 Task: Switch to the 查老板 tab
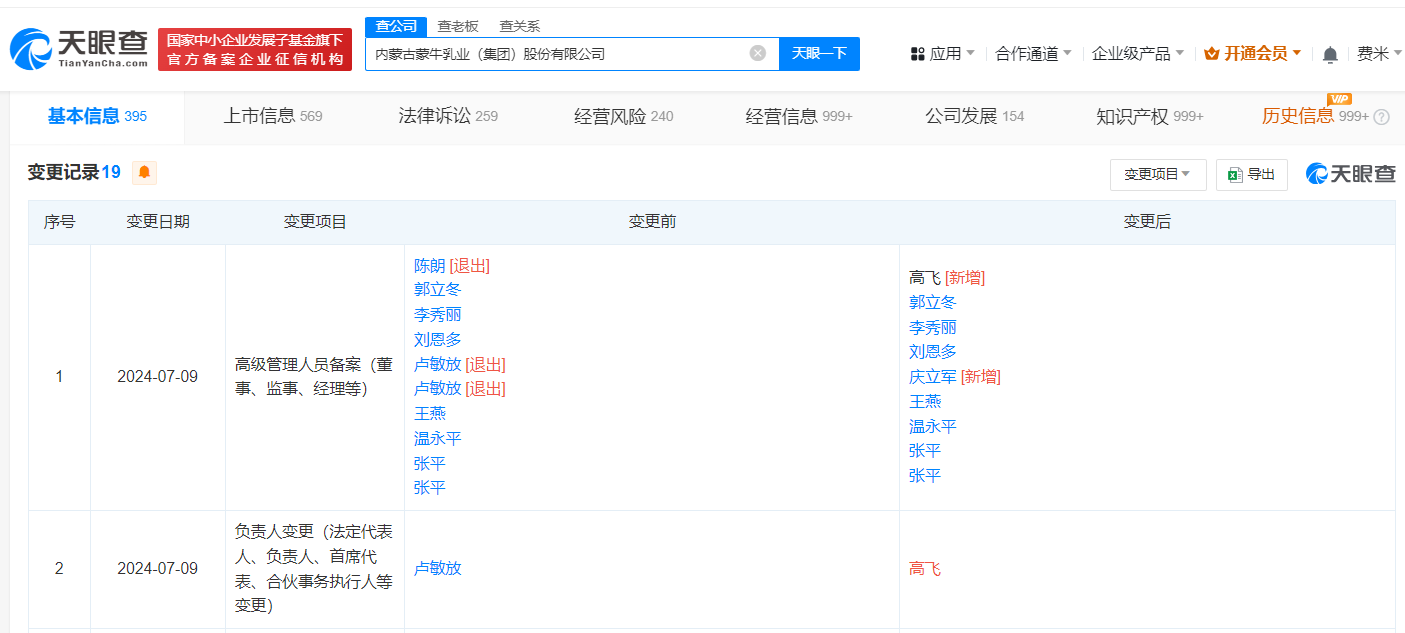[x=455, y=26]
